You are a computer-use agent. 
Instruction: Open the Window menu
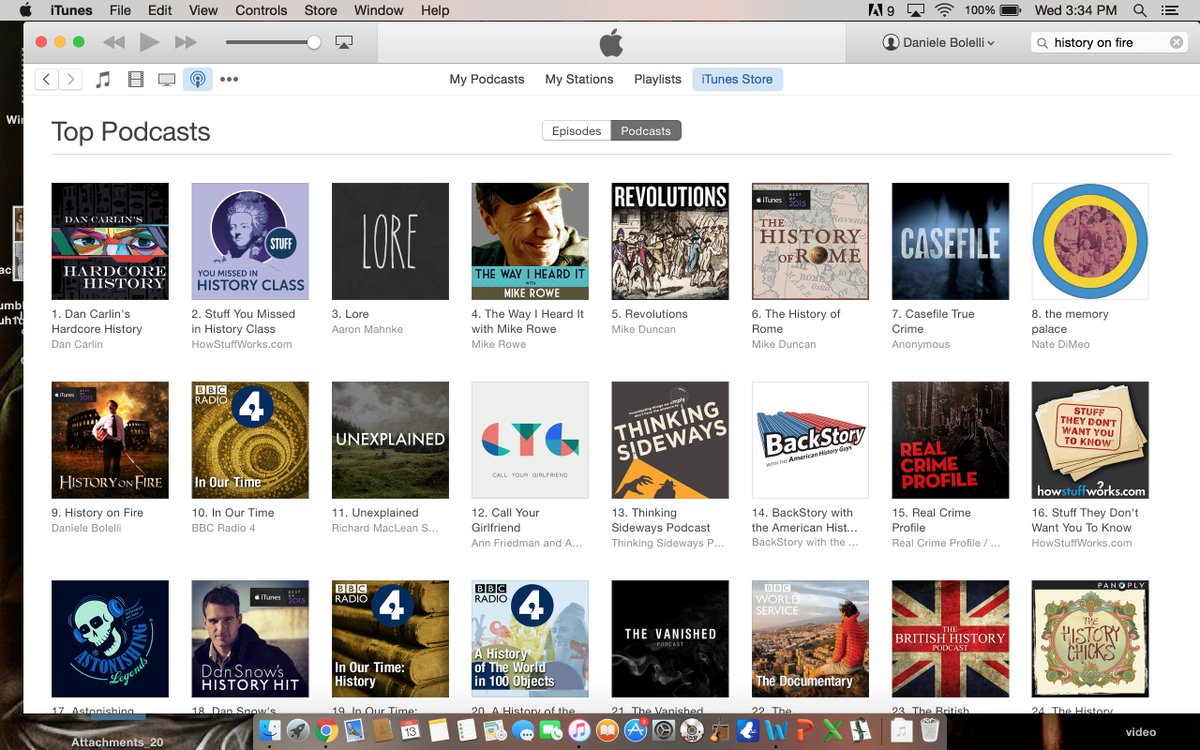(x=379, y=10)
